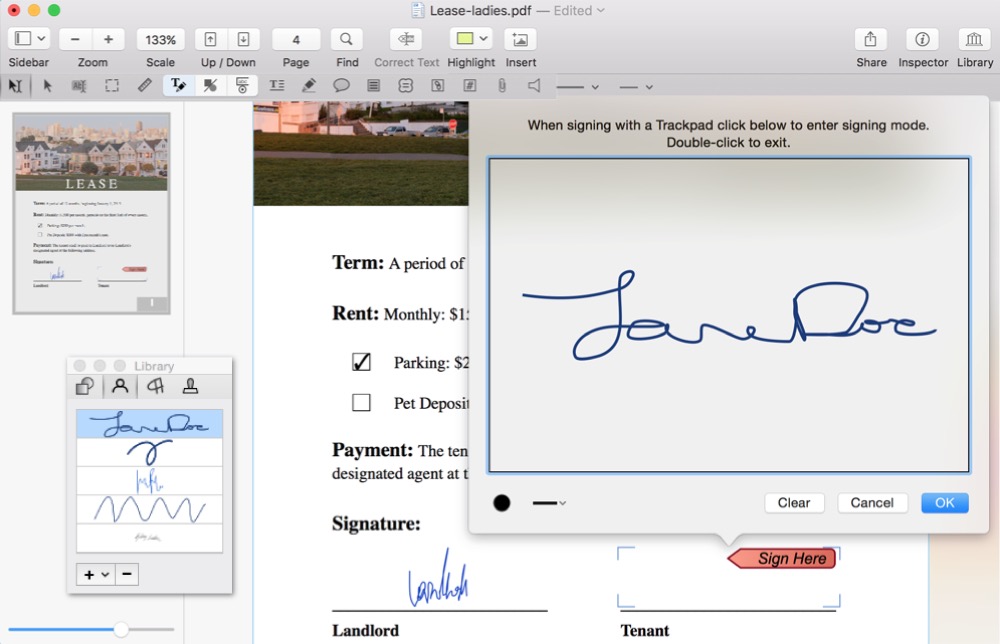Open the Insert image tool
Viewport: 1000px width, 644px height.
tap(520, 40)
